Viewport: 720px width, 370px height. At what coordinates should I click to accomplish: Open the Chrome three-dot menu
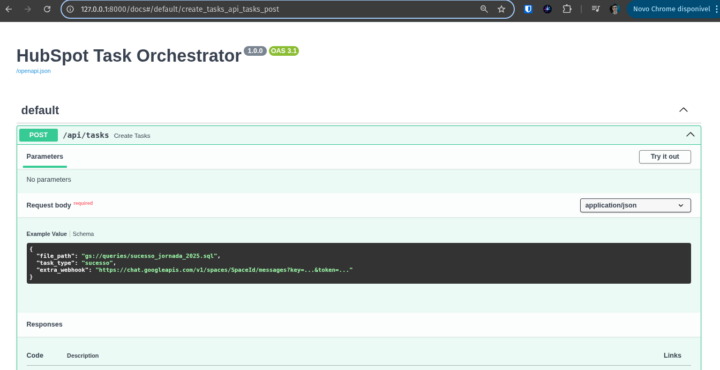pos(717,9)
